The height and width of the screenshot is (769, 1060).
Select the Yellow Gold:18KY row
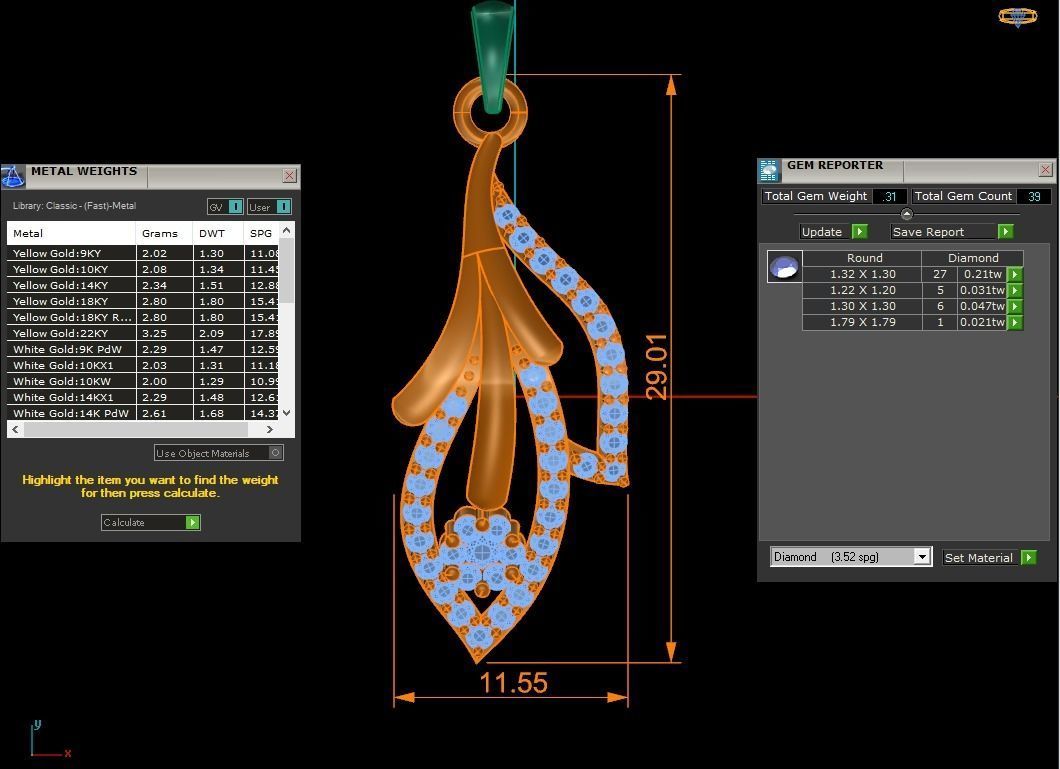[x=143, y=301]
